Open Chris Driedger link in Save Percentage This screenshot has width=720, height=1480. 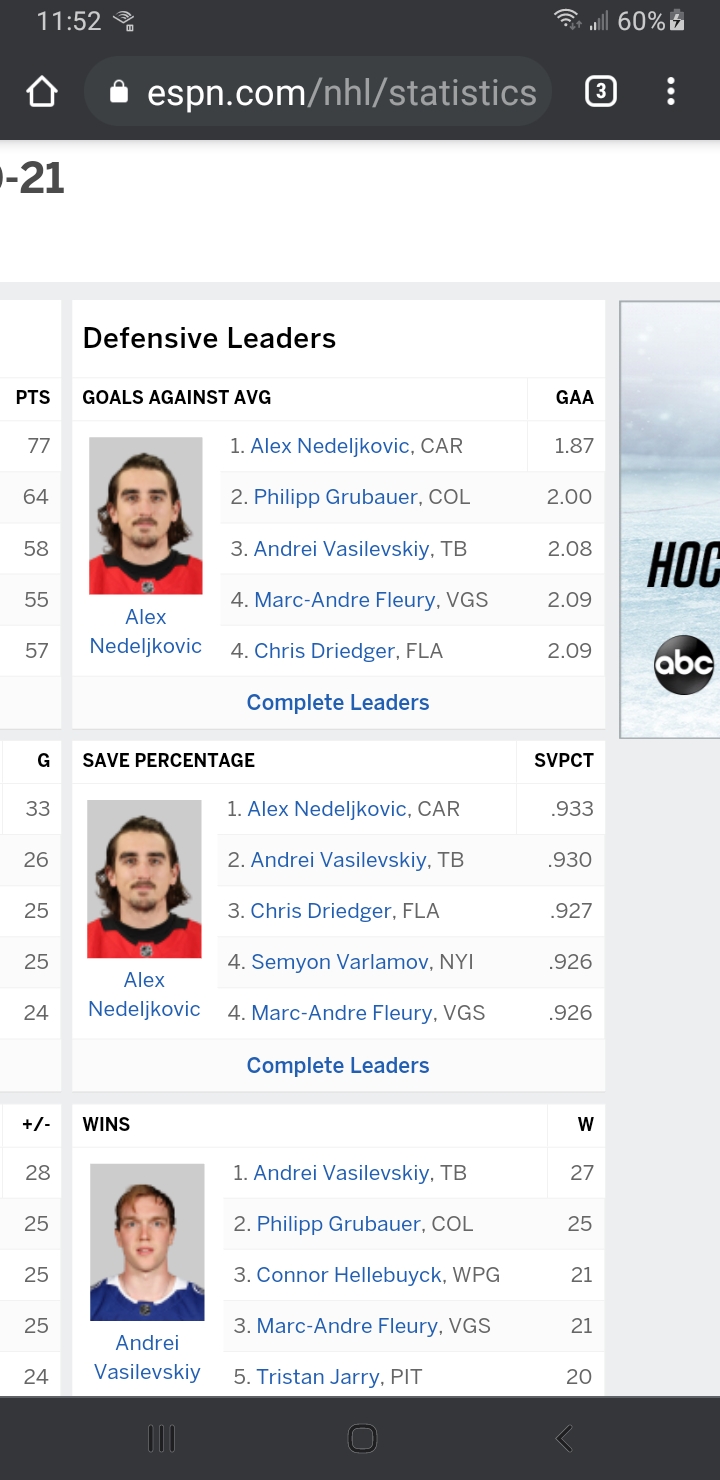pos(321,911)
